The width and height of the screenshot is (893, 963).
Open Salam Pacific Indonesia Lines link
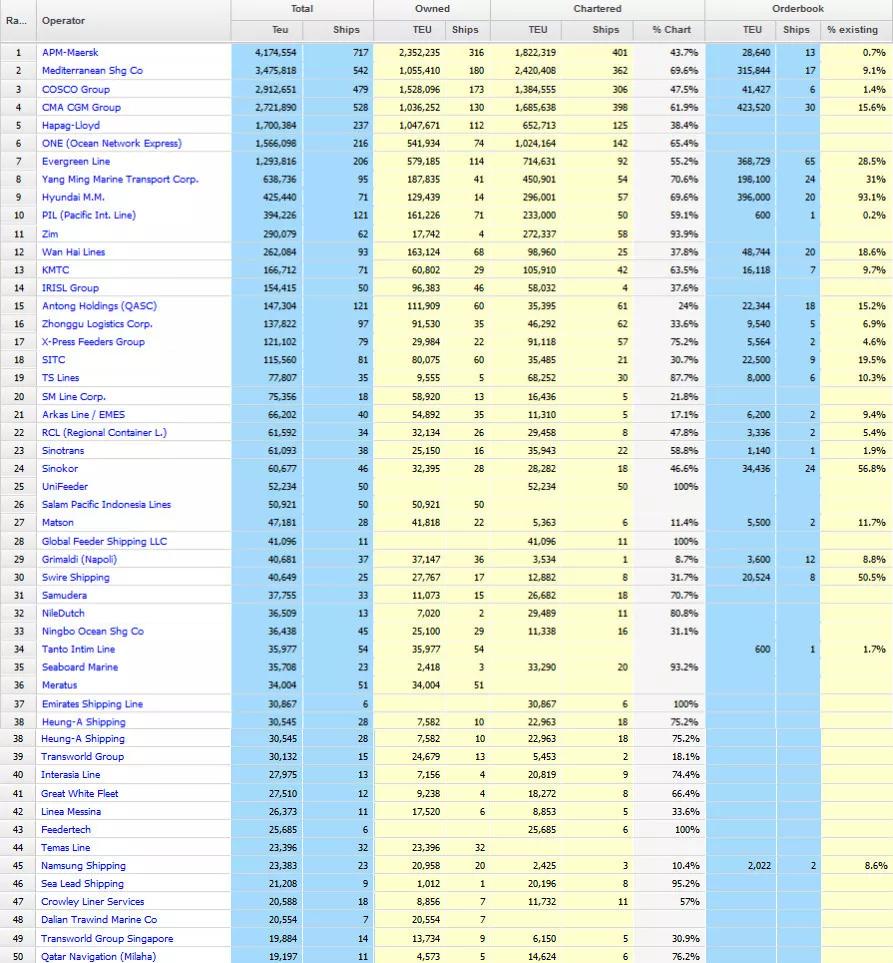(x=106, y=504)
